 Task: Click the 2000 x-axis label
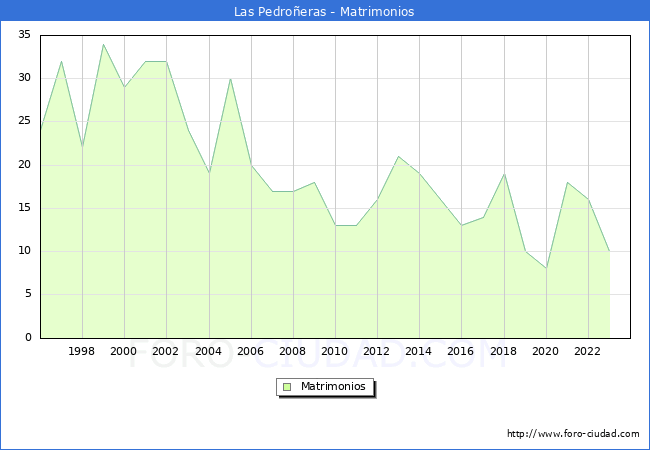[124, 352]
